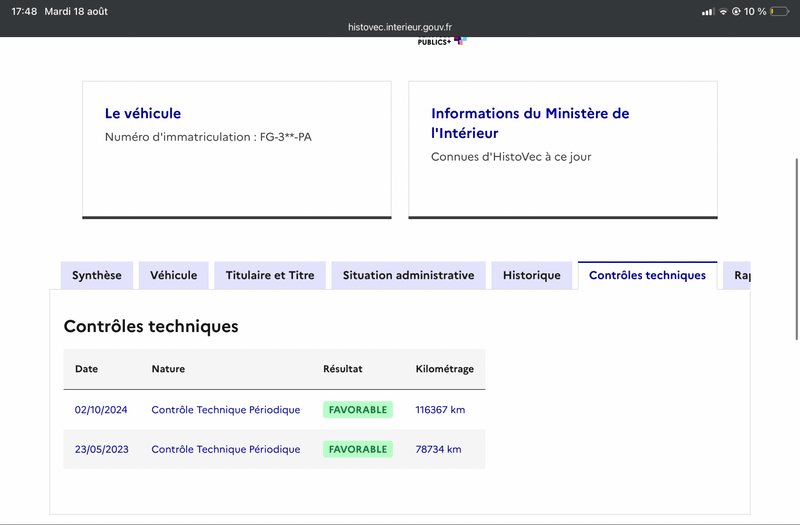This screenshot has height=525, width=800.
Task: Click Contrôle Technique Périodique in 02/10/2024 row
Action: pos(226,410)
